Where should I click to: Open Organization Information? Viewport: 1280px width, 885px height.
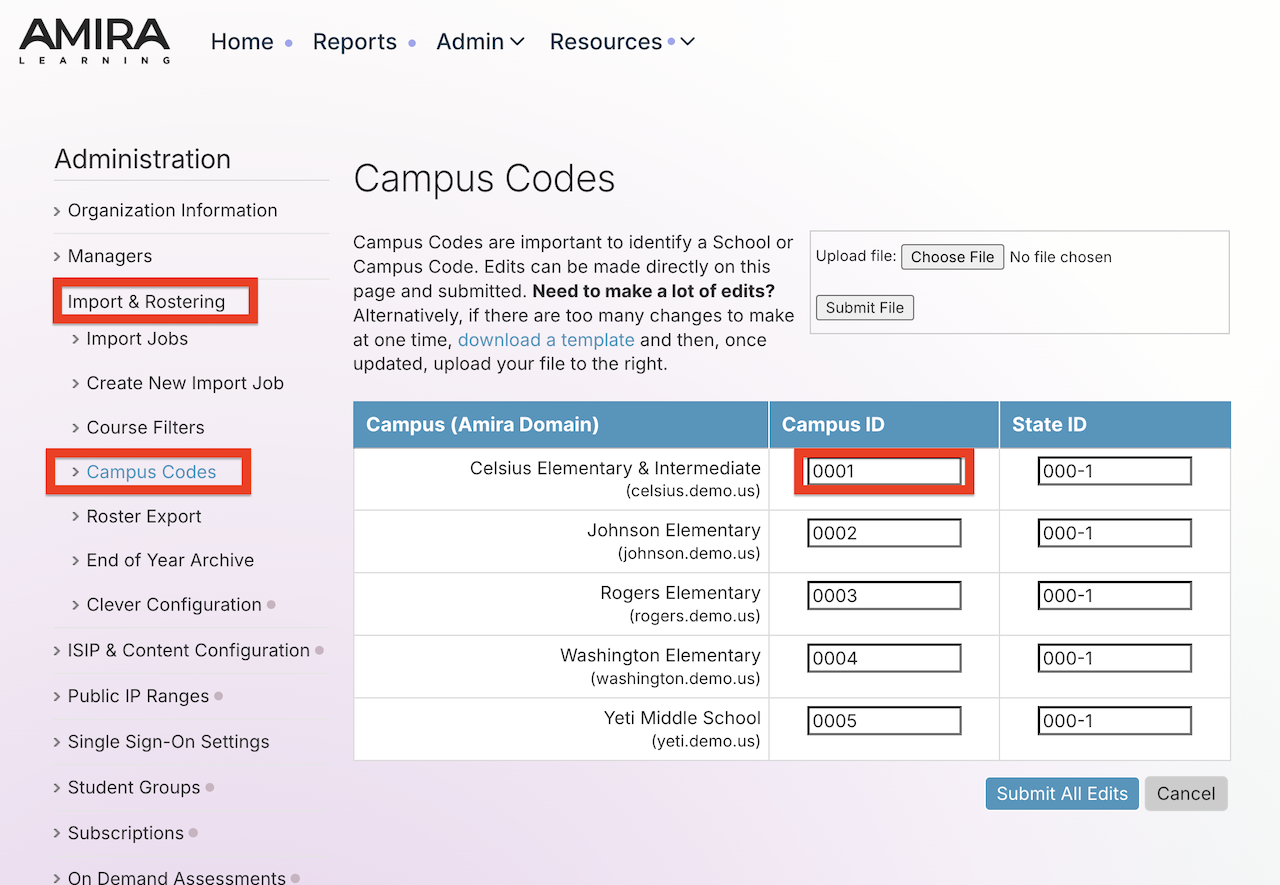(x=172, y=210)
